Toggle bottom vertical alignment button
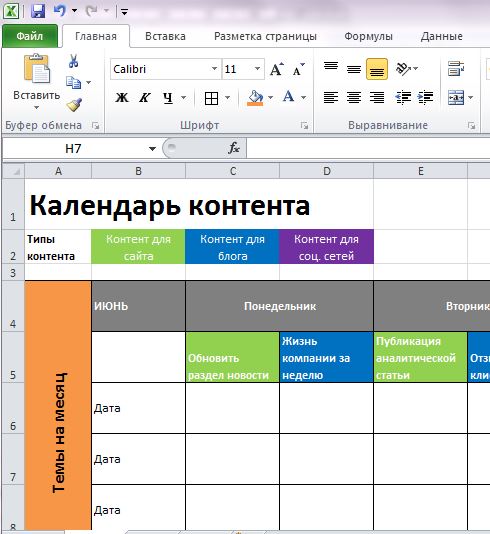490x534 pixels. [x=377, y=69]
